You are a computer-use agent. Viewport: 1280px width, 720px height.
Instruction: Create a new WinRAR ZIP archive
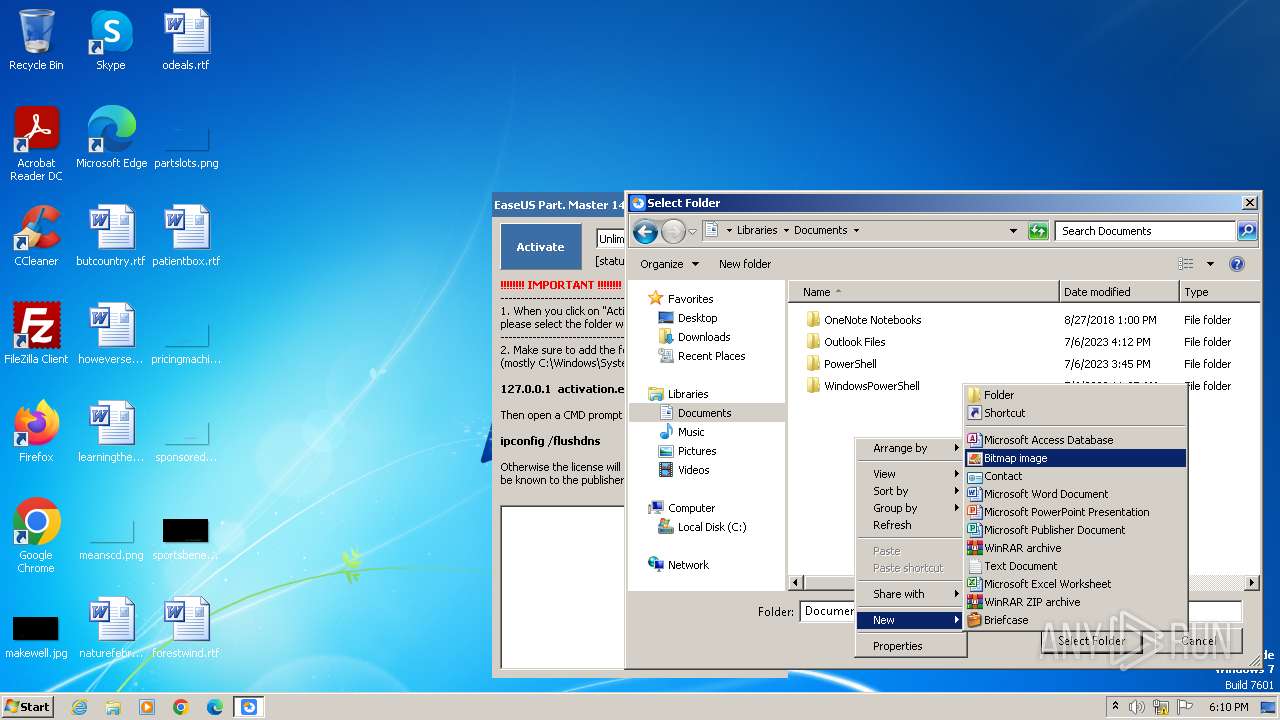pyautogui.click(x=1076, y=602)
